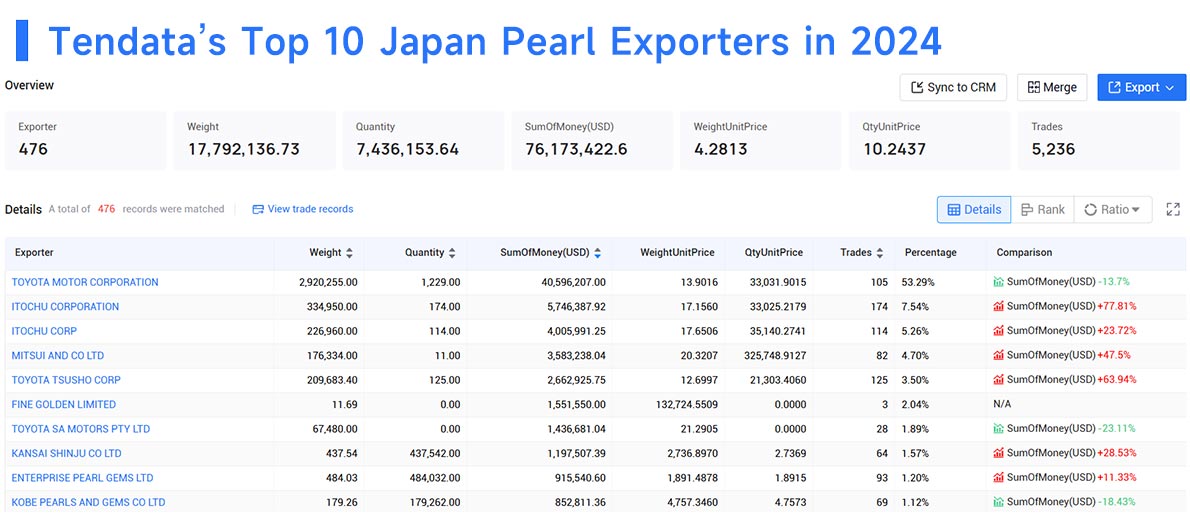Screen dimensions: 1190x520
Task: Click the Exporter column header
Action: (x=34, y=253)
